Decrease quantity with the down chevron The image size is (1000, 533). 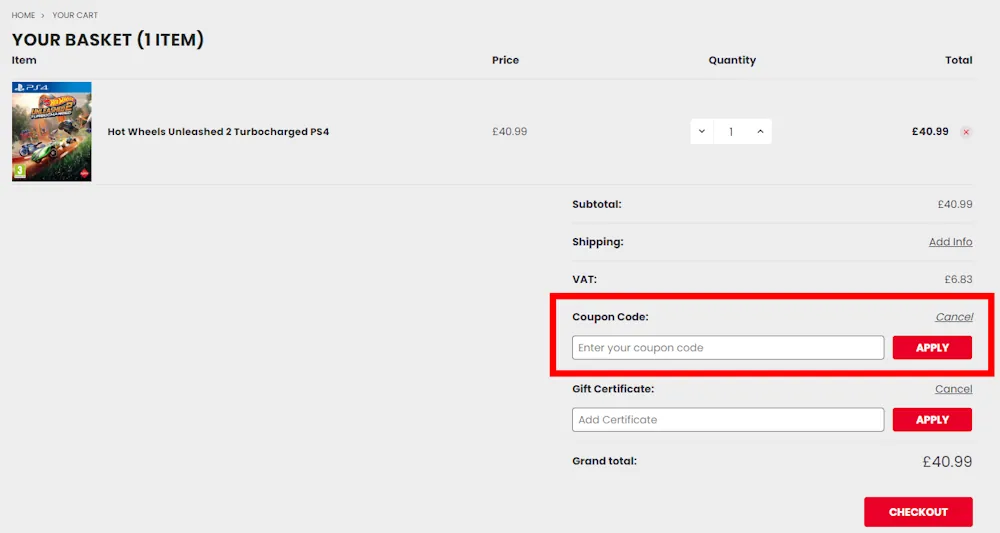[x=702, y=131]
